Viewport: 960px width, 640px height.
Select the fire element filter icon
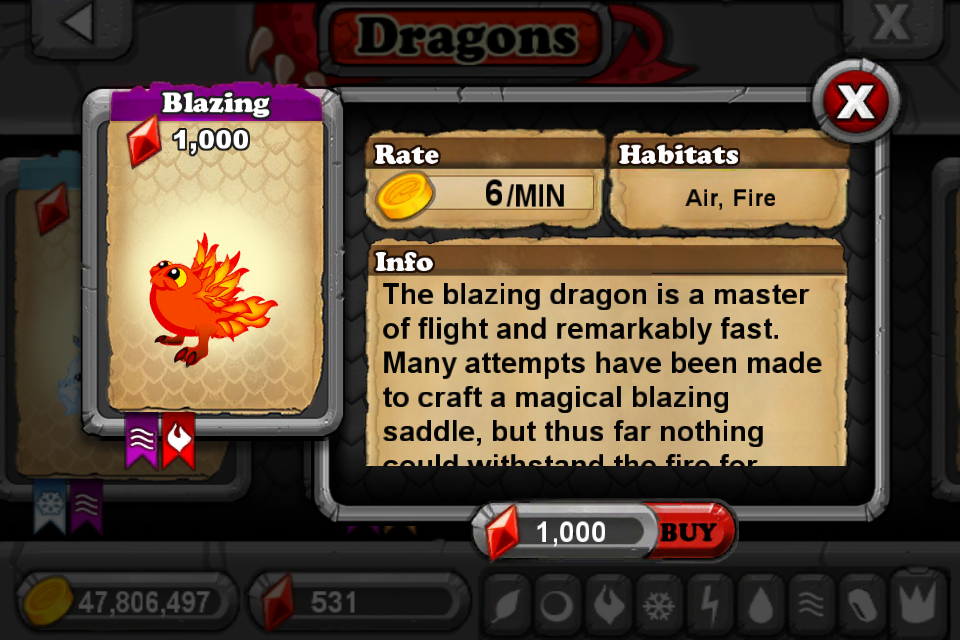(x=608, y=603)
